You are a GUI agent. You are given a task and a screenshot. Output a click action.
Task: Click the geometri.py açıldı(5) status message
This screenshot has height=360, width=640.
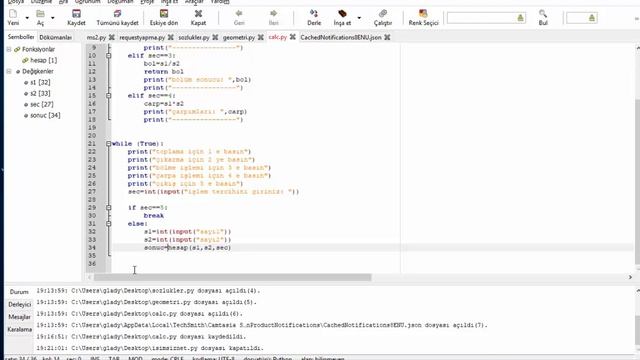pos(147,302)
